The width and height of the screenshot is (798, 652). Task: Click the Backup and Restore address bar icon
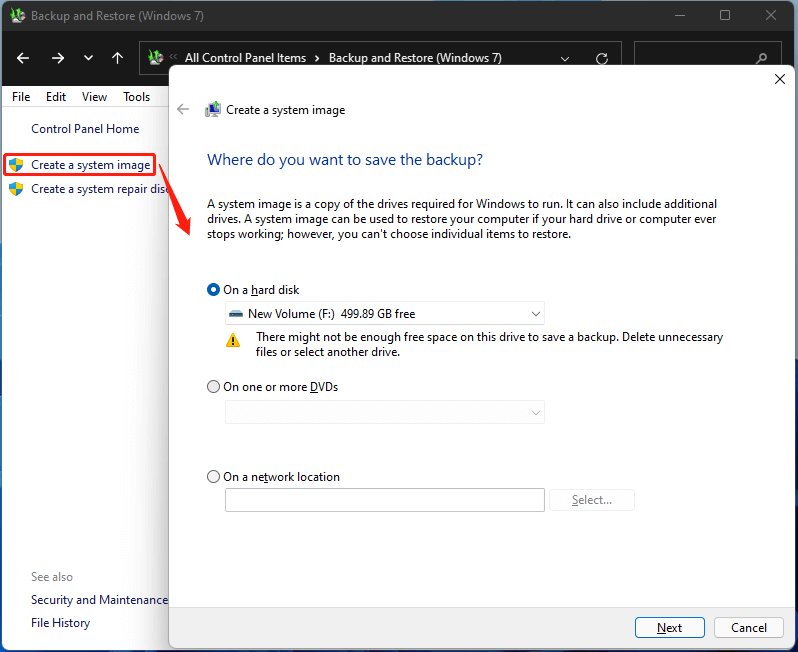(156, 57)
